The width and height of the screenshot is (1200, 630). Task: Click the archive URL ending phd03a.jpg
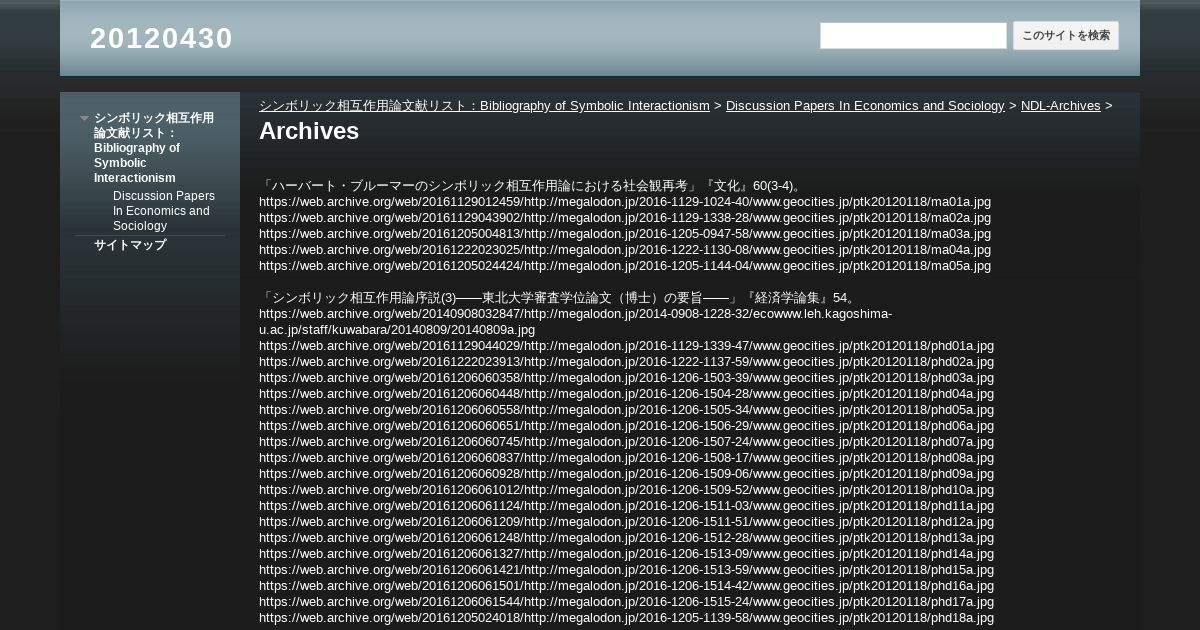tap(626, 378)
